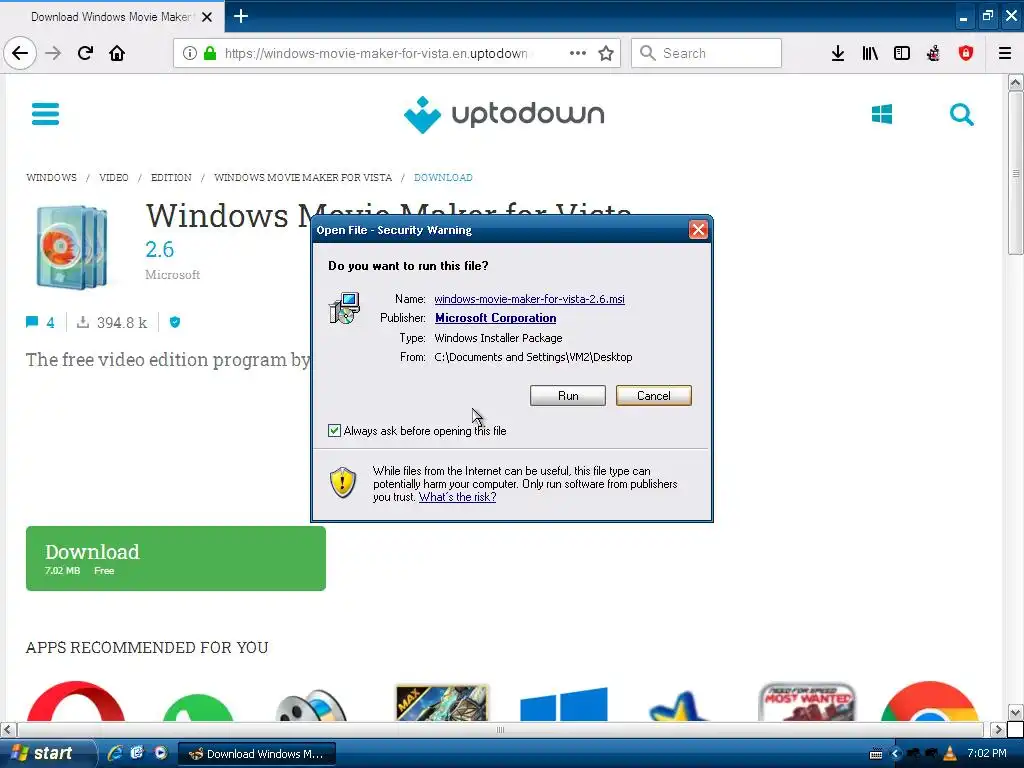
Task: Click the Run button in the dialog
Action: pos(568,396)
